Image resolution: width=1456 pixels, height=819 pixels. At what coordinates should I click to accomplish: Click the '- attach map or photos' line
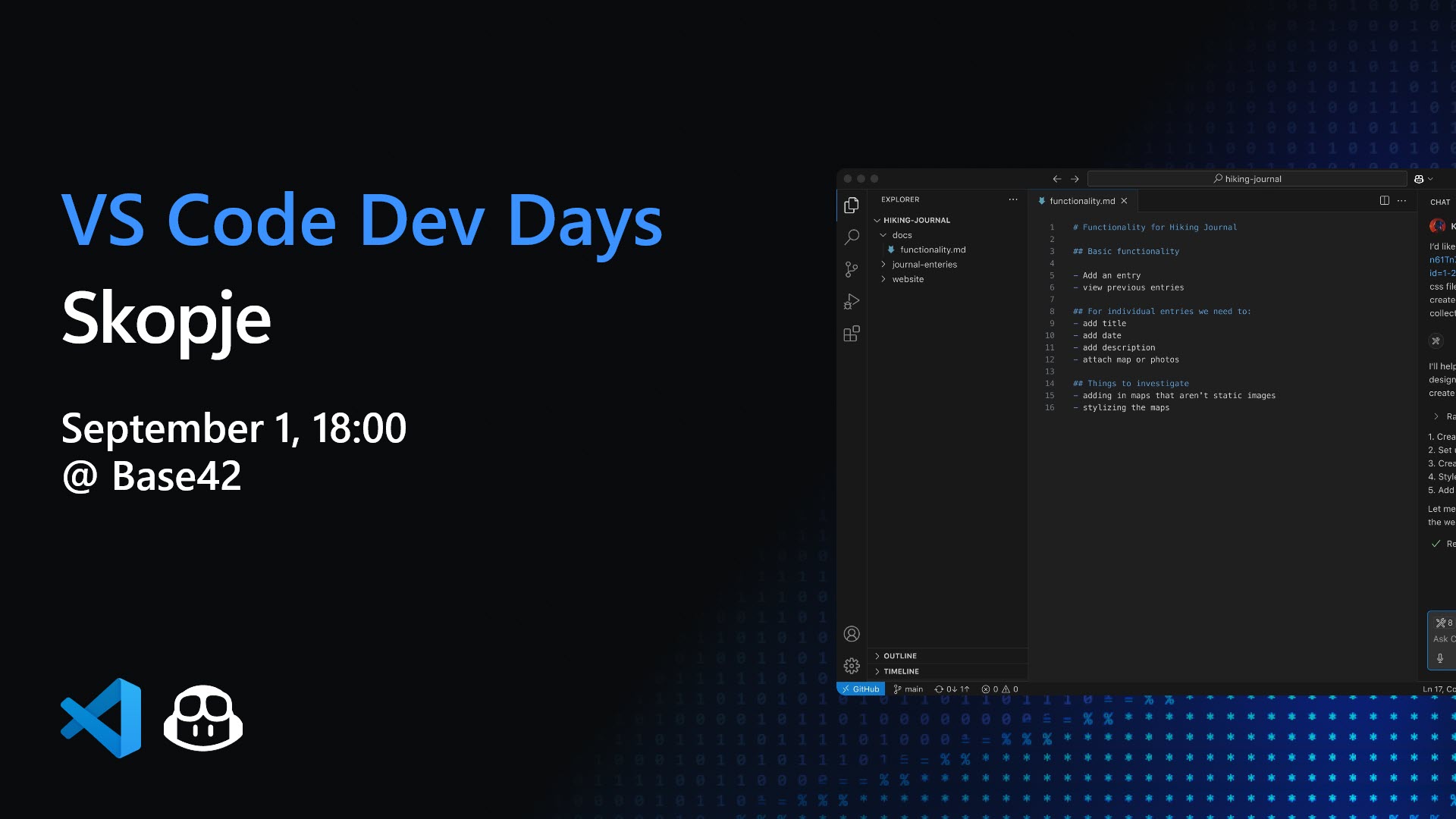pos(1126,360)
